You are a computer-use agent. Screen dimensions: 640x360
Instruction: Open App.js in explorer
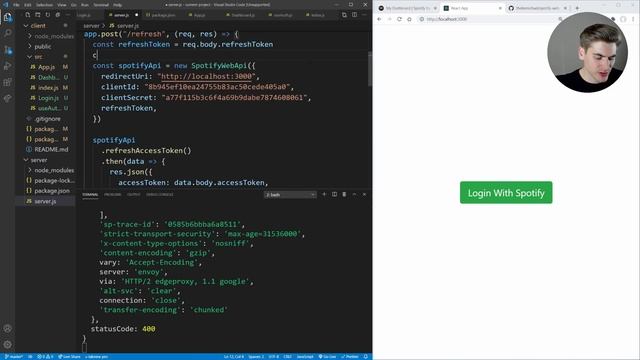pos(46,67)
